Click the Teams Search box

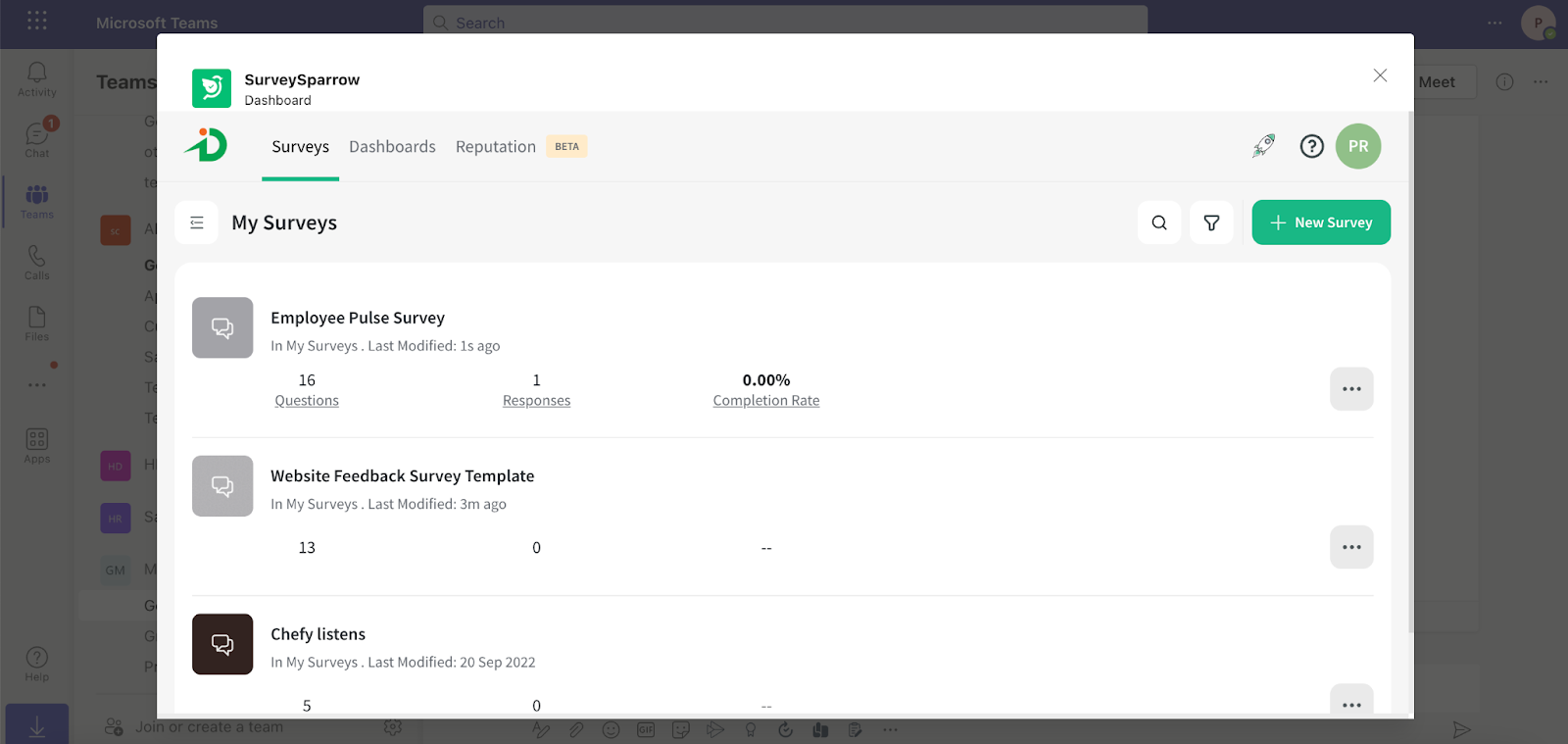click(785, 22)
